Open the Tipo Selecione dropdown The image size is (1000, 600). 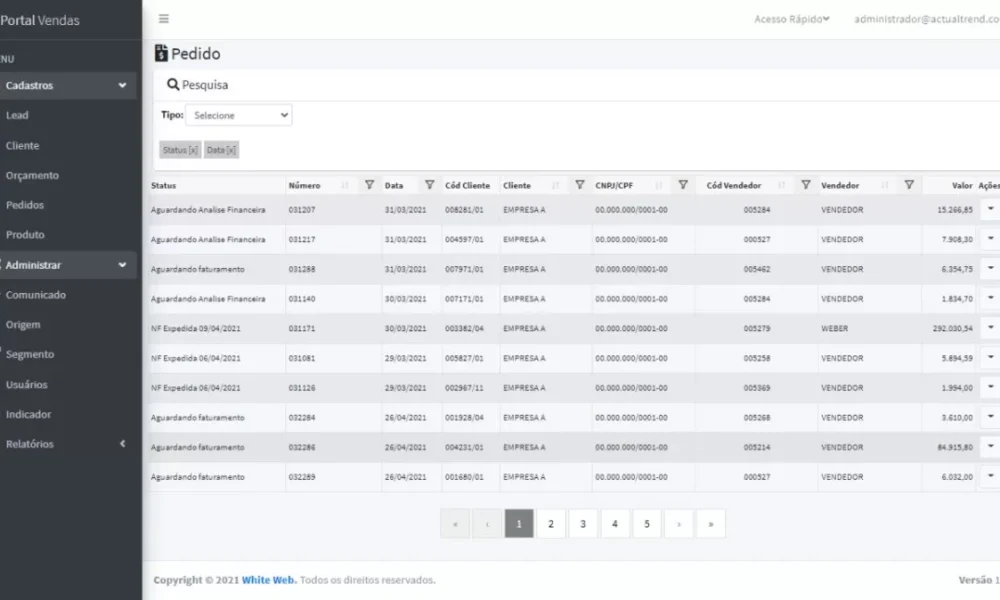click(x=239, y=115)
